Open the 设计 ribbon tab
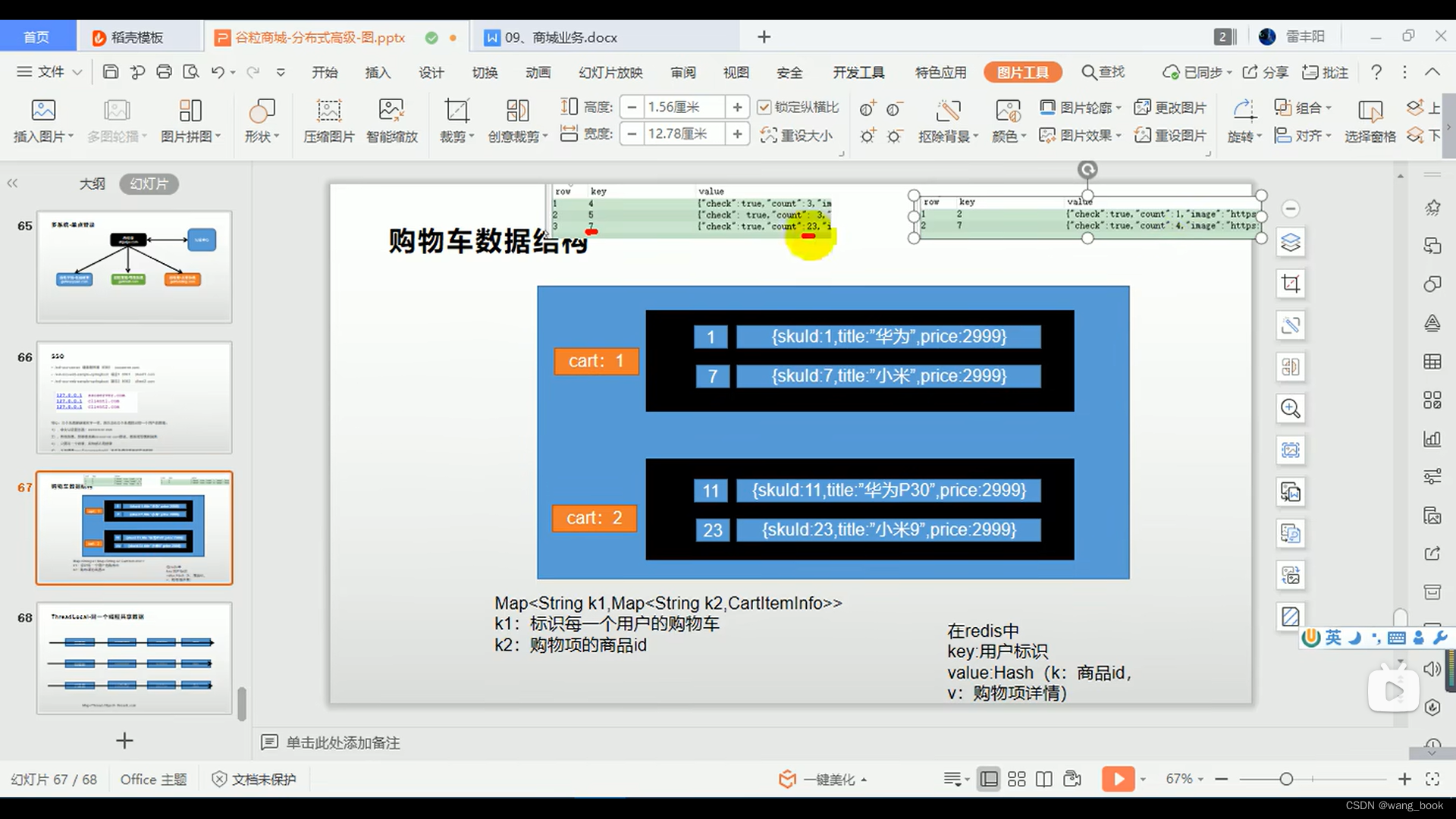 click(x=431, y=72)
